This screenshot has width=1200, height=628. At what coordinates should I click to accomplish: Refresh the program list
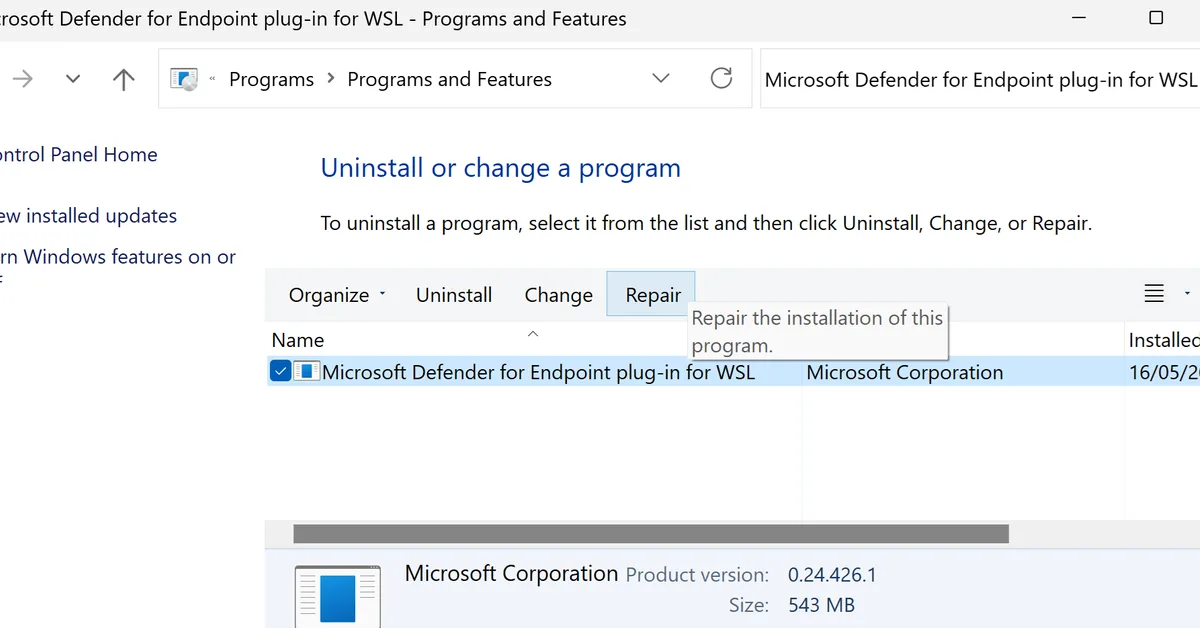[721, 78]
